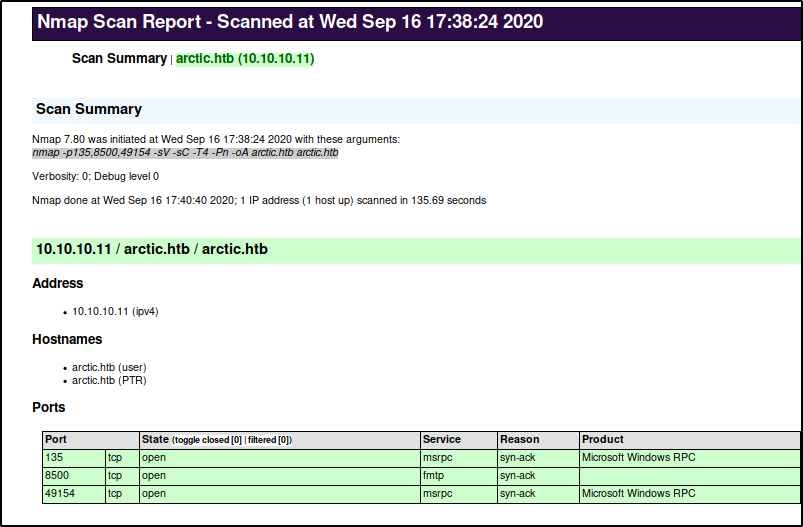Click msrpc service in port 135 row
Image resolution: width=803 pixels, height=527 pixels.
click(459, 458)
